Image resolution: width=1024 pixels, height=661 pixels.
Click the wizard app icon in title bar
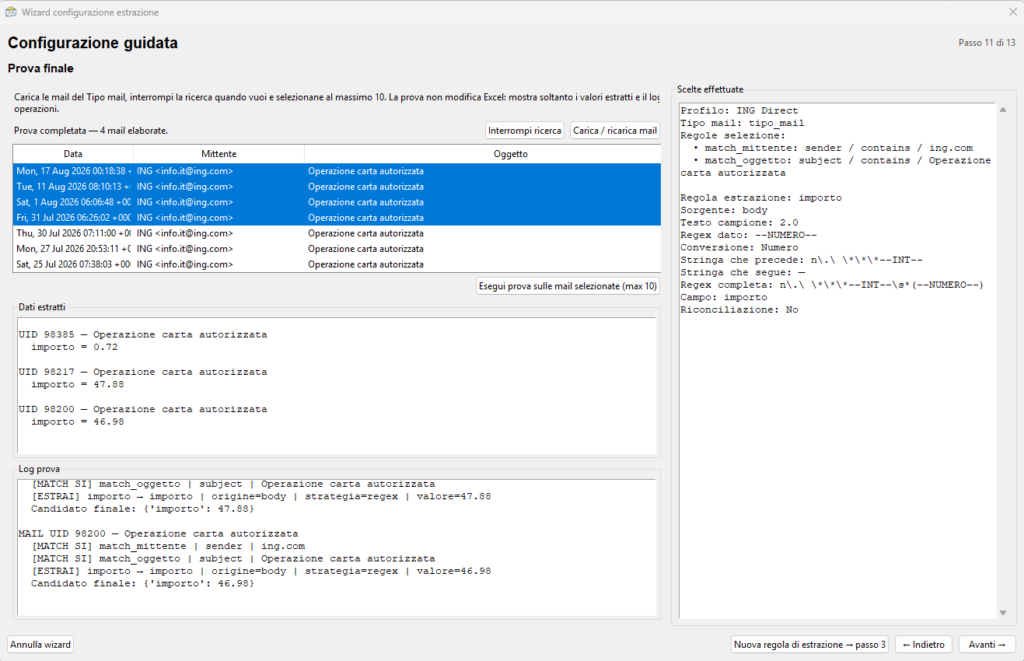pos(10,12)
